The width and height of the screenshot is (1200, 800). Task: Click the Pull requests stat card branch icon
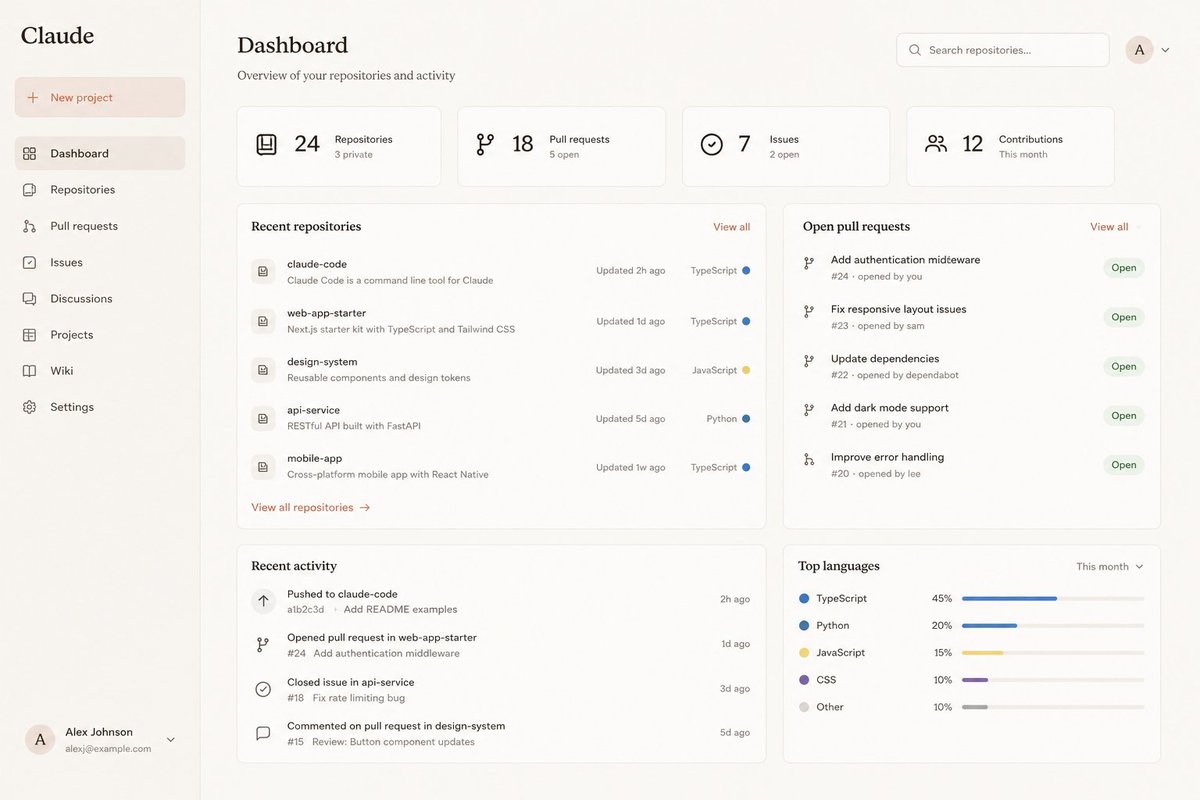[485, 144]
